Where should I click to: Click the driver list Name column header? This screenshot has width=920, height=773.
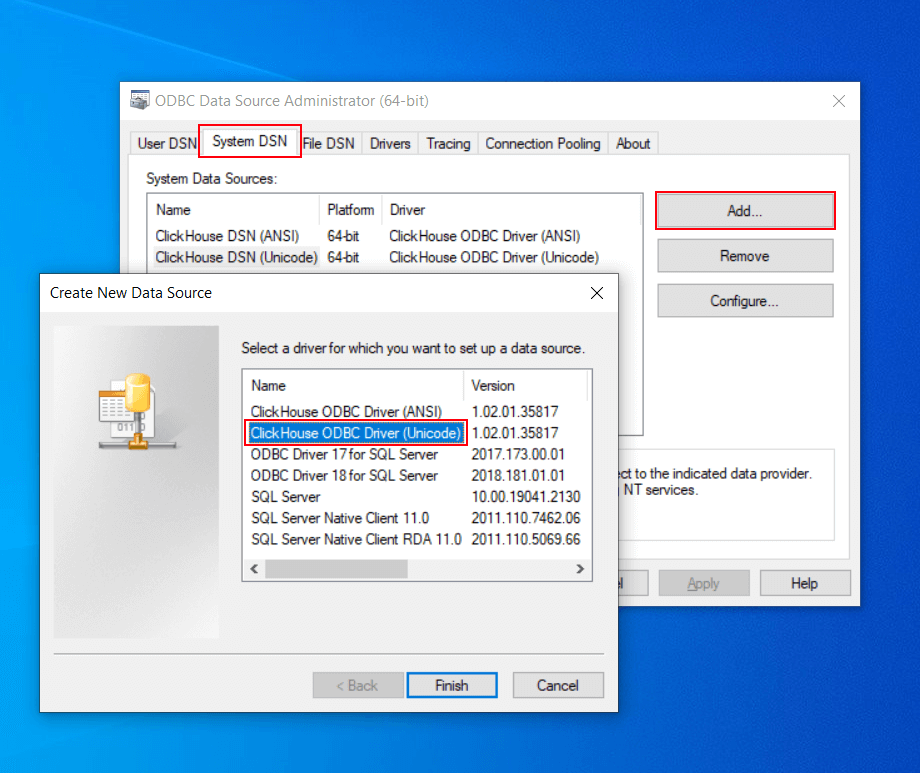coord(354,386)
